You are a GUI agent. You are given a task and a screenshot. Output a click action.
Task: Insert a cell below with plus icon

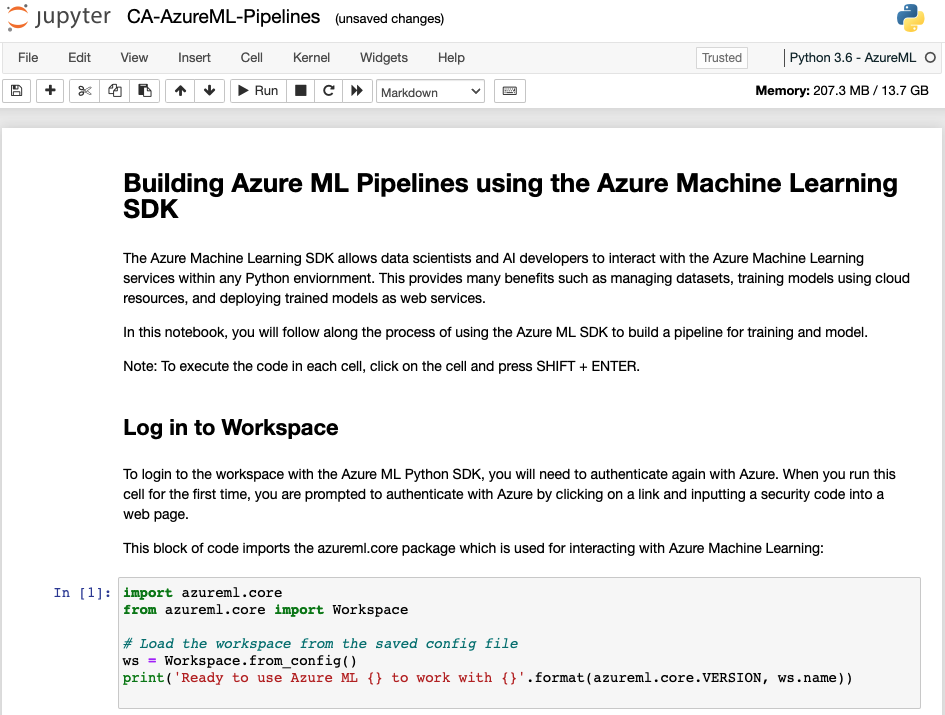point(49,91)
